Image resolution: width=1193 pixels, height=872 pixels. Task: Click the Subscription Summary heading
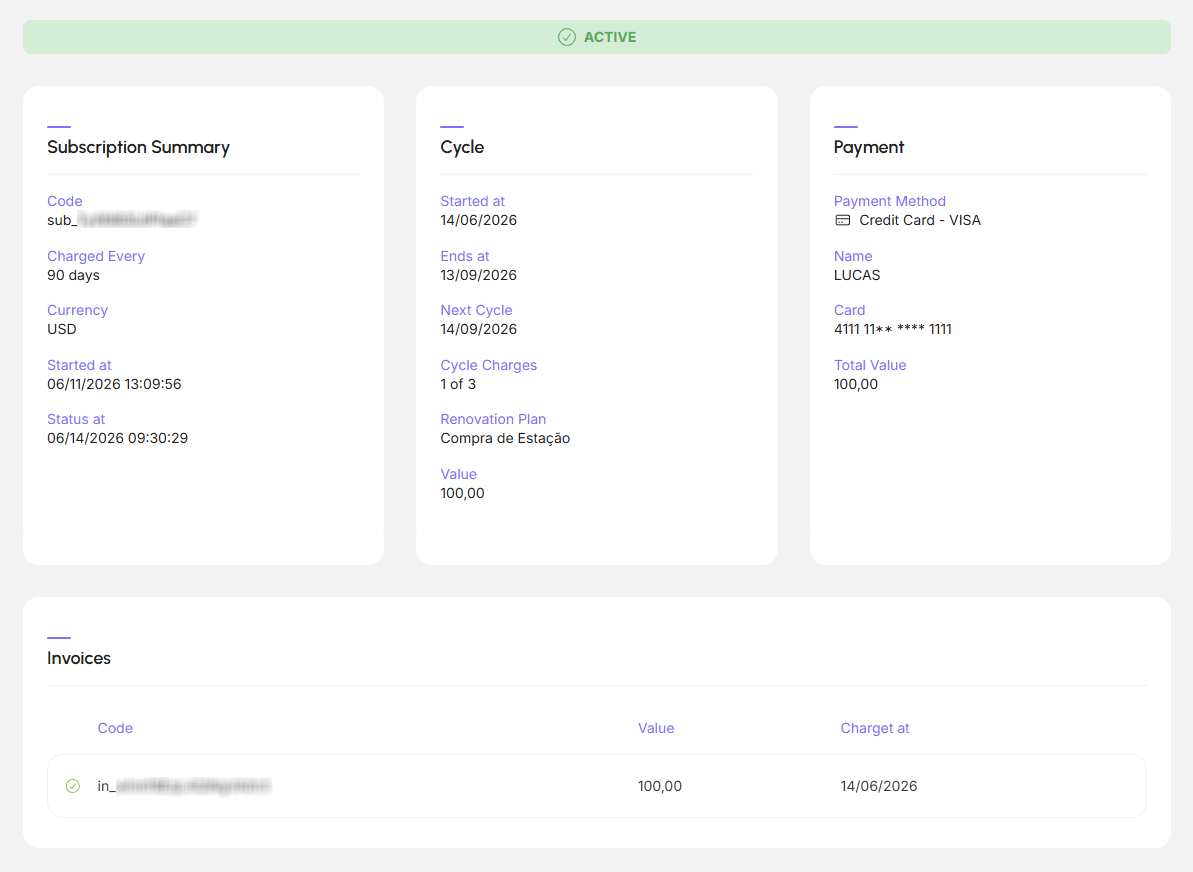[x=138, y=147]
